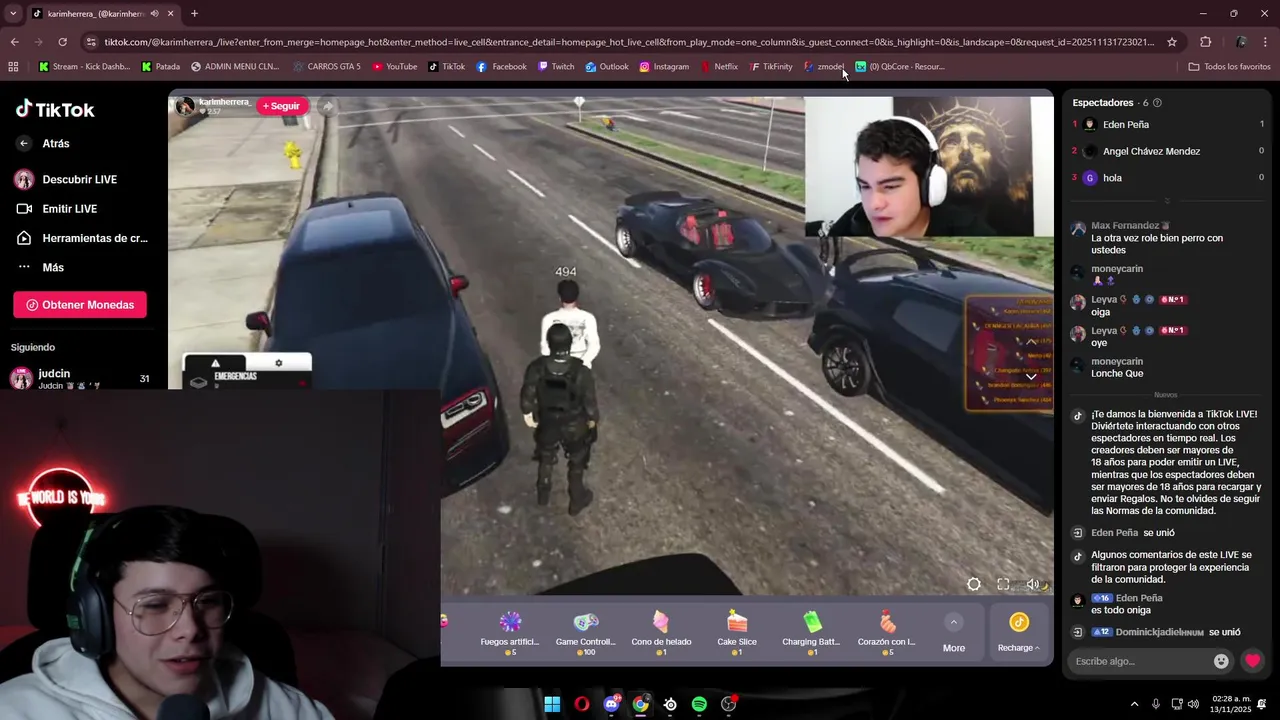
Task: Open Spotify from the taskbar
Action: coord(699,704)
